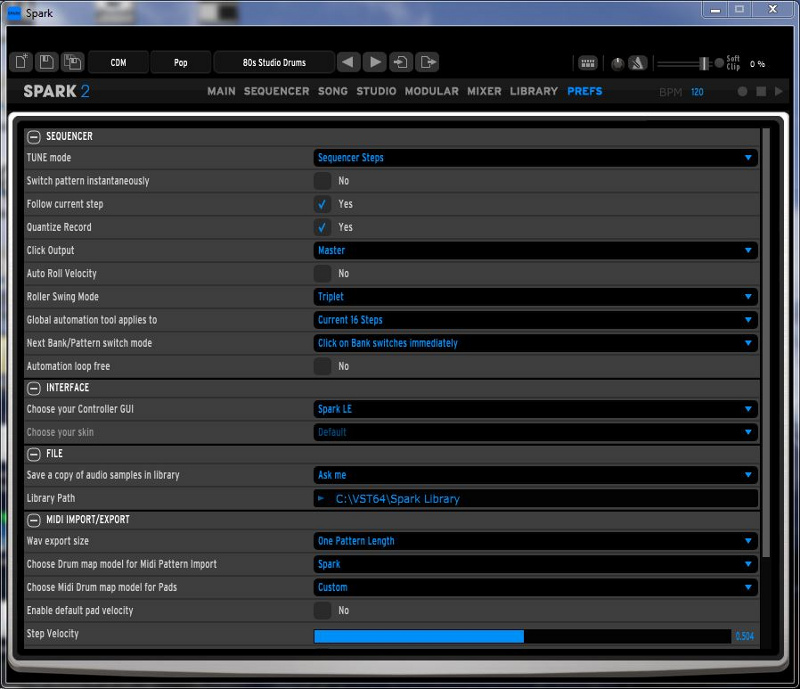Click the Library Path browse triangle

pyautogui.click(x=321, y=498)
